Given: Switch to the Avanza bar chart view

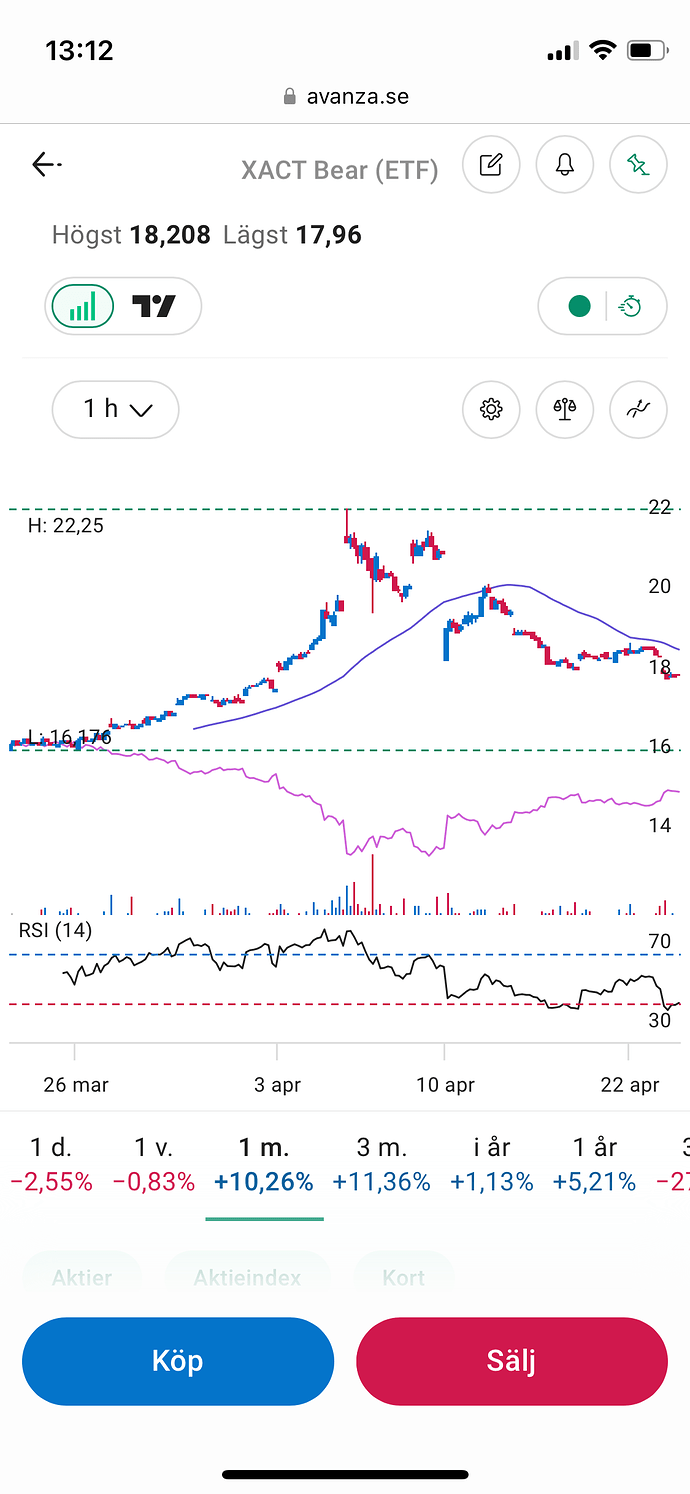Looking at the screenshot, I should (82, 306).
